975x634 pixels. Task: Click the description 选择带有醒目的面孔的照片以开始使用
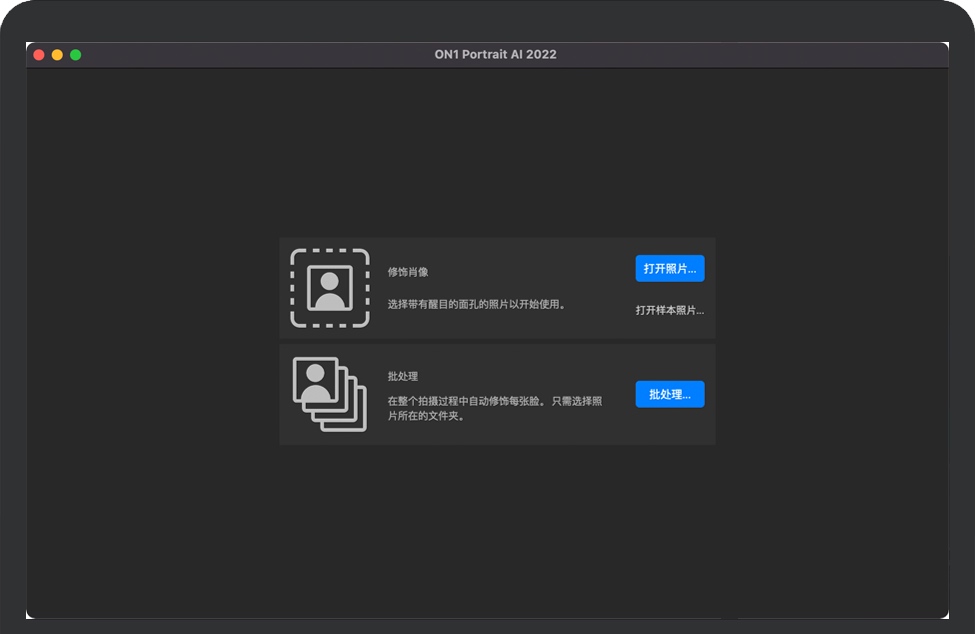[476, 304]
